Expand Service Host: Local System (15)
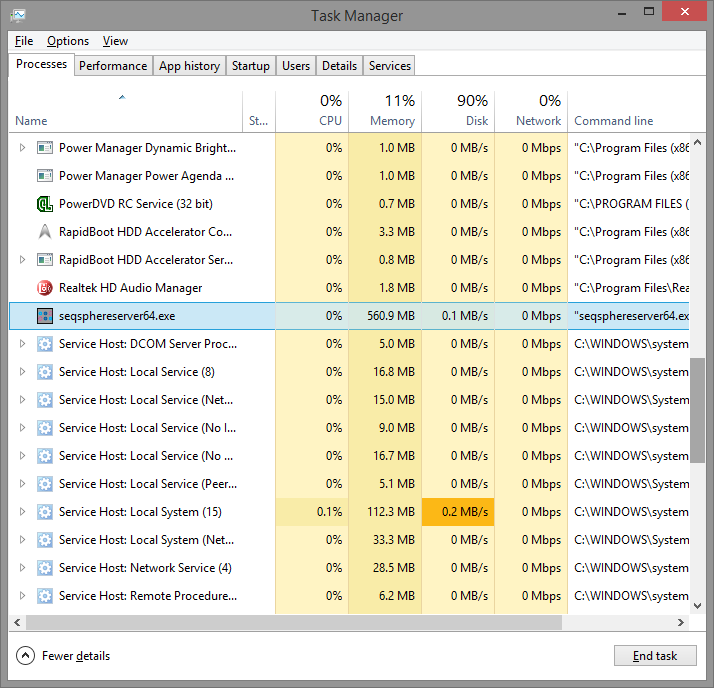The image size is (714, 688). (22, 512)
